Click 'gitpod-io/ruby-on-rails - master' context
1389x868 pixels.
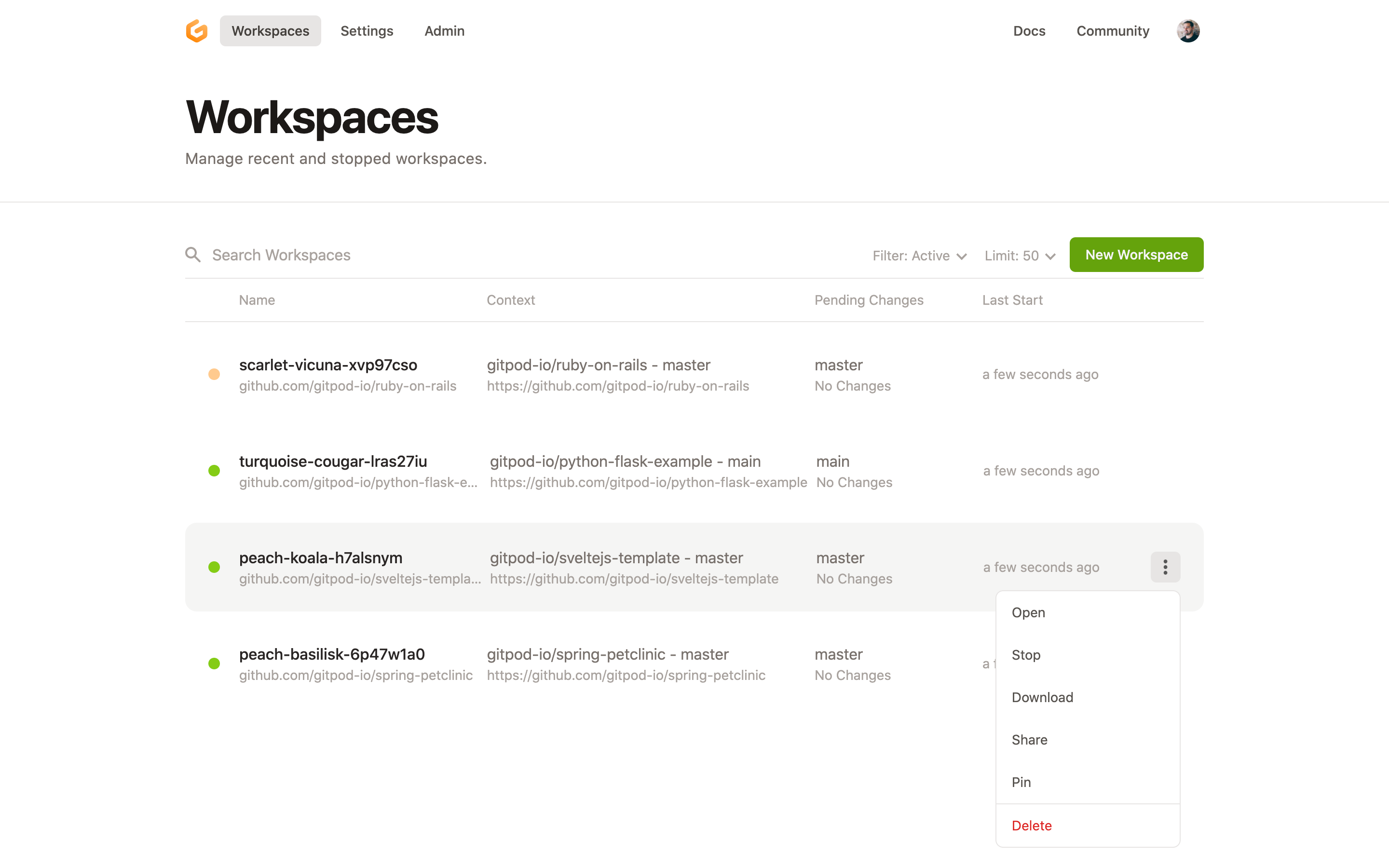[x=598, y=365]
